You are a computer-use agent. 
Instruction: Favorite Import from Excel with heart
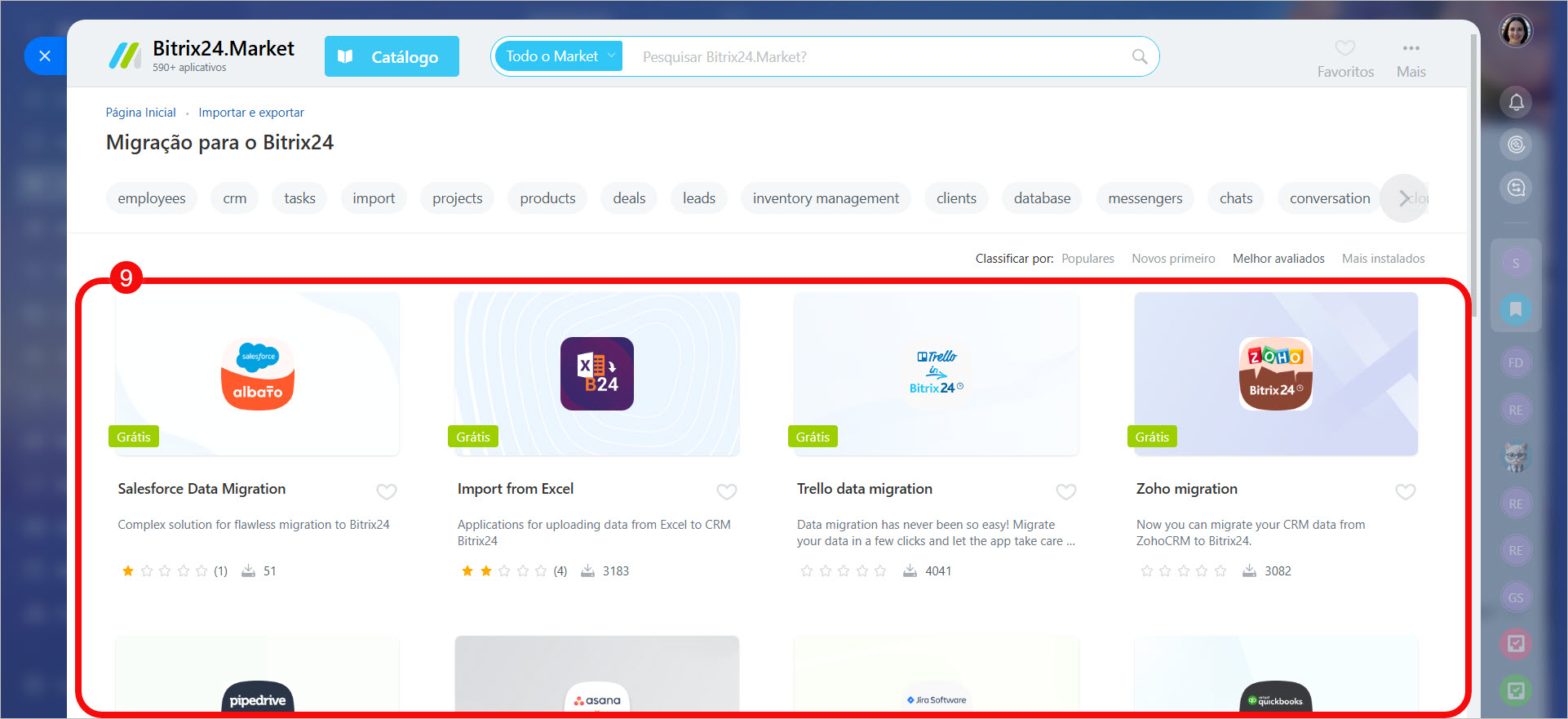[x=727, y=491]
